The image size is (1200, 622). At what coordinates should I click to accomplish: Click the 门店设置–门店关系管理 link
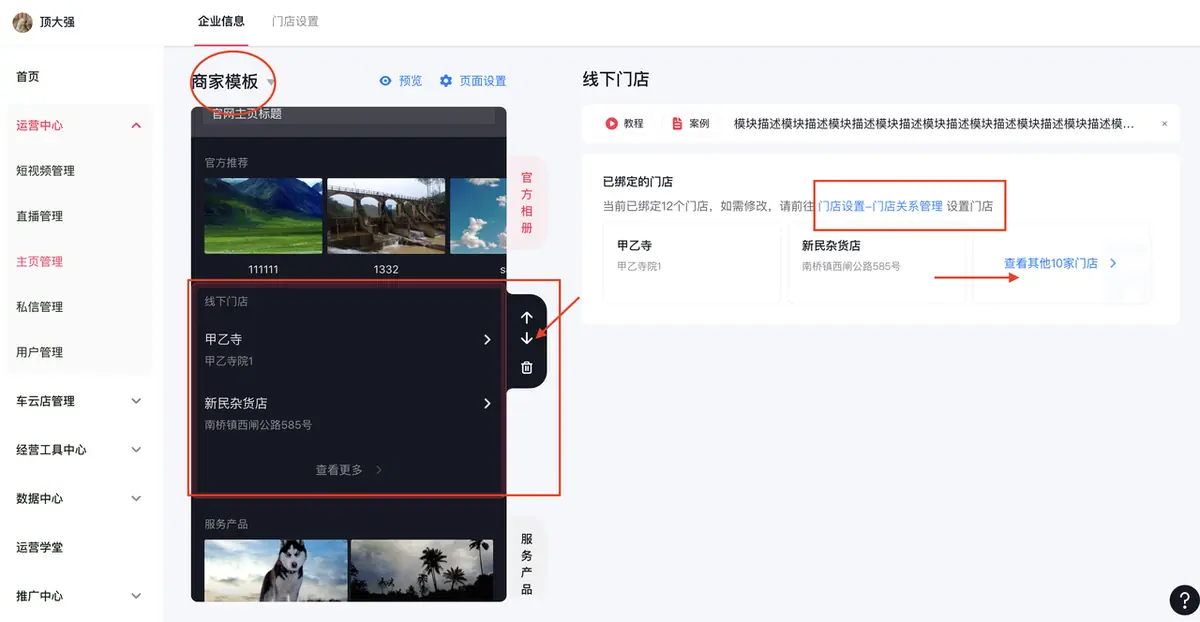click(x=880, y=206)
